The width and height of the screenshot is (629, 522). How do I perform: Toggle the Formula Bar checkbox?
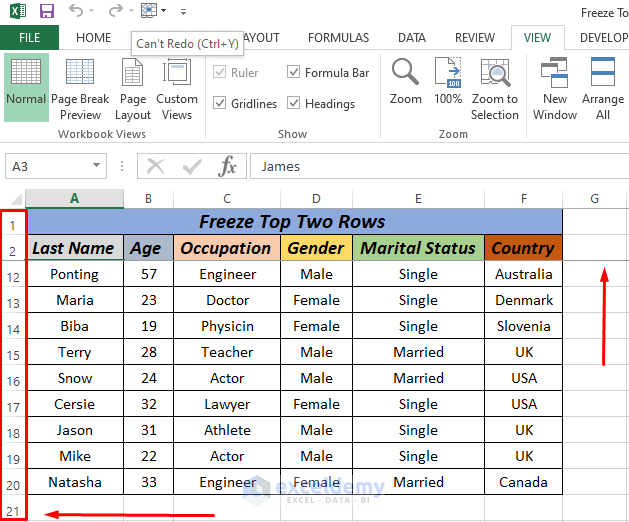click(x=294, y=73)
